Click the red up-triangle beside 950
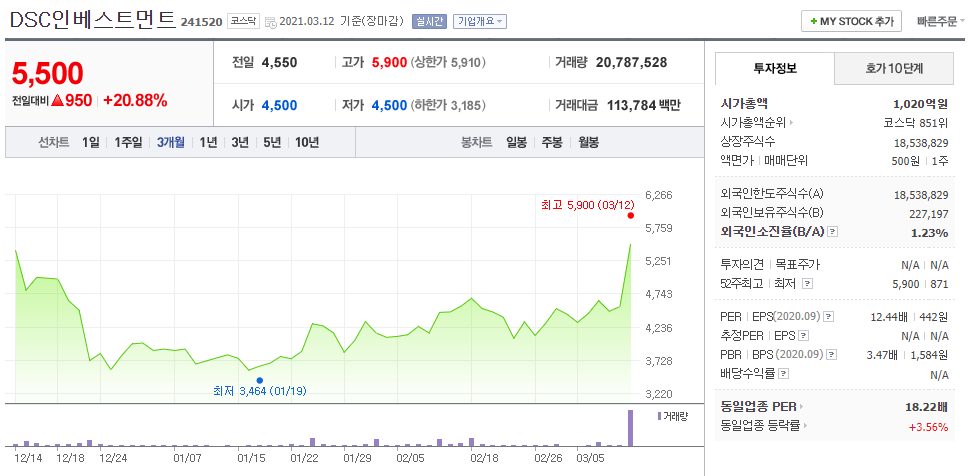Viewport: 971px width, 476px height. 57,100
